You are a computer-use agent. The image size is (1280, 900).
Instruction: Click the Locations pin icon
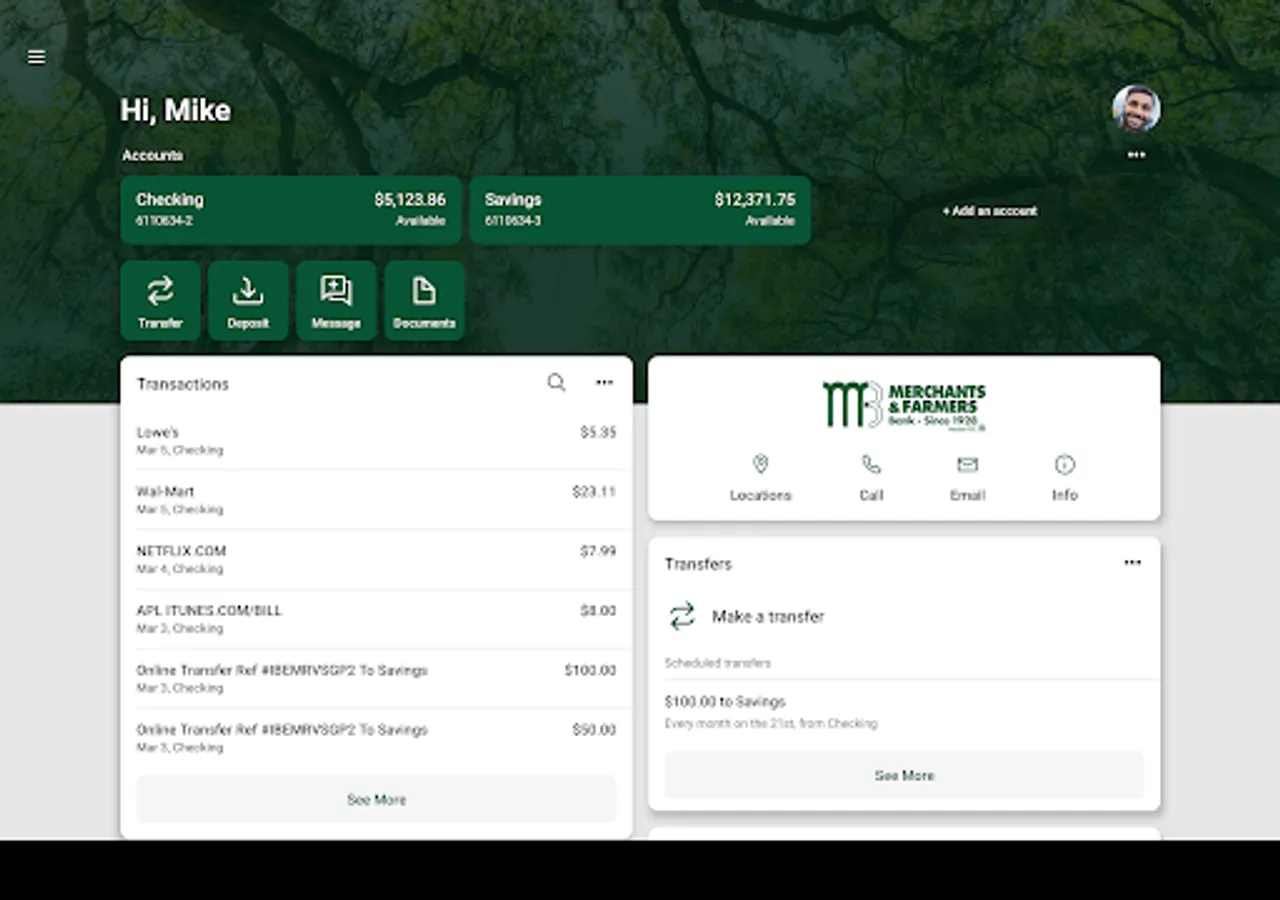pyautogui.click(x=760, y=463)
